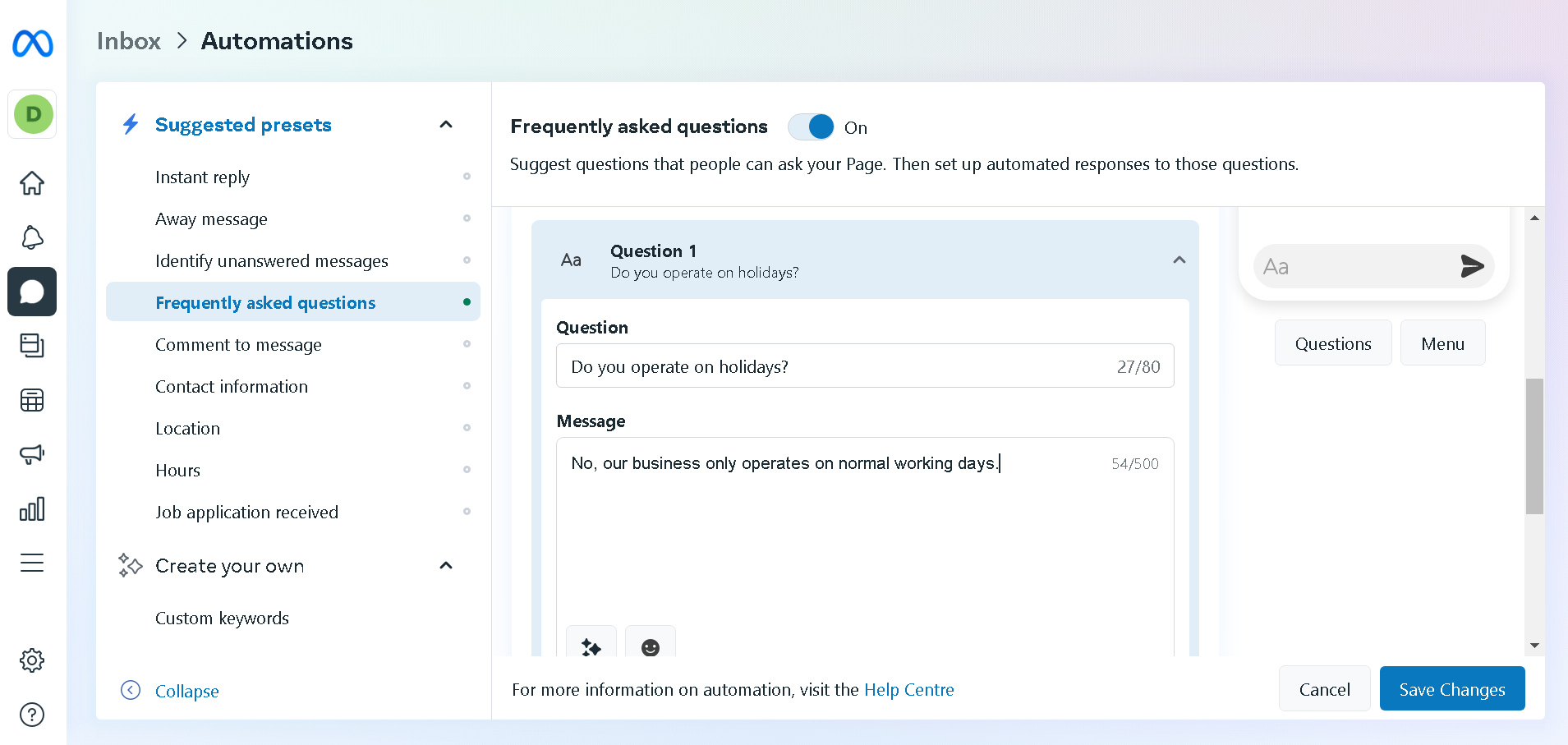The image size is (1568, 745).
Task: Click the Inbox chat bubble icon
Action: pyautogui.click(x=32, y=292)
